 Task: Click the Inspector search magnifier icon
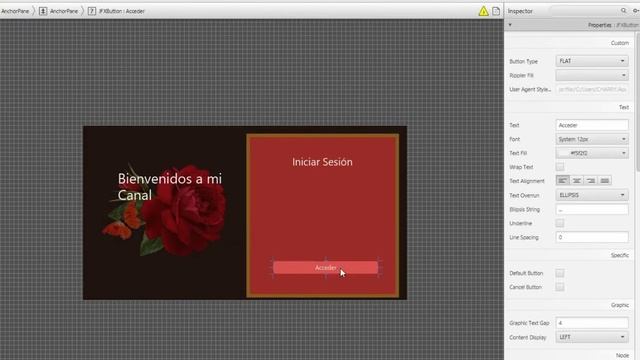623,11
